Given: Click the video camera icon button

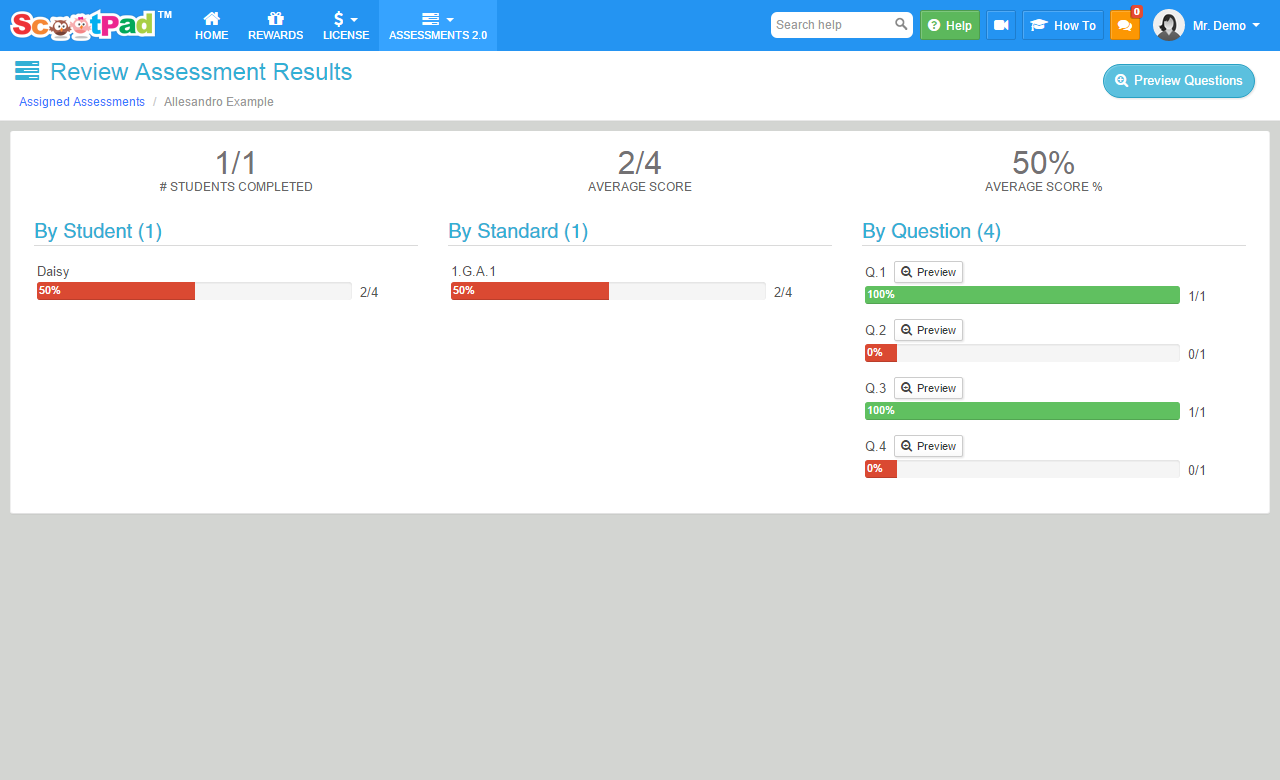Looking at the screenshot, I should (x=1001, y=25).
